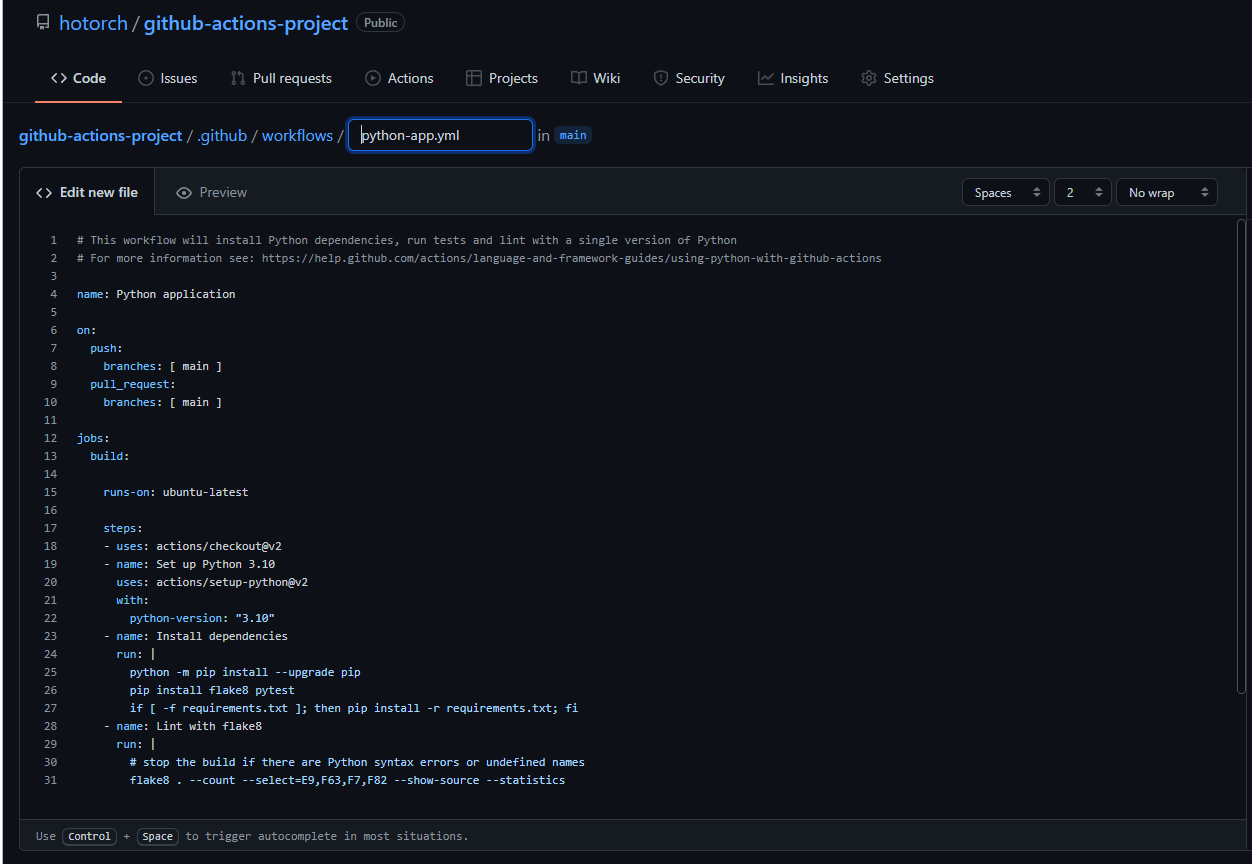Click the 'stop the build' comment on line 30

357,762
